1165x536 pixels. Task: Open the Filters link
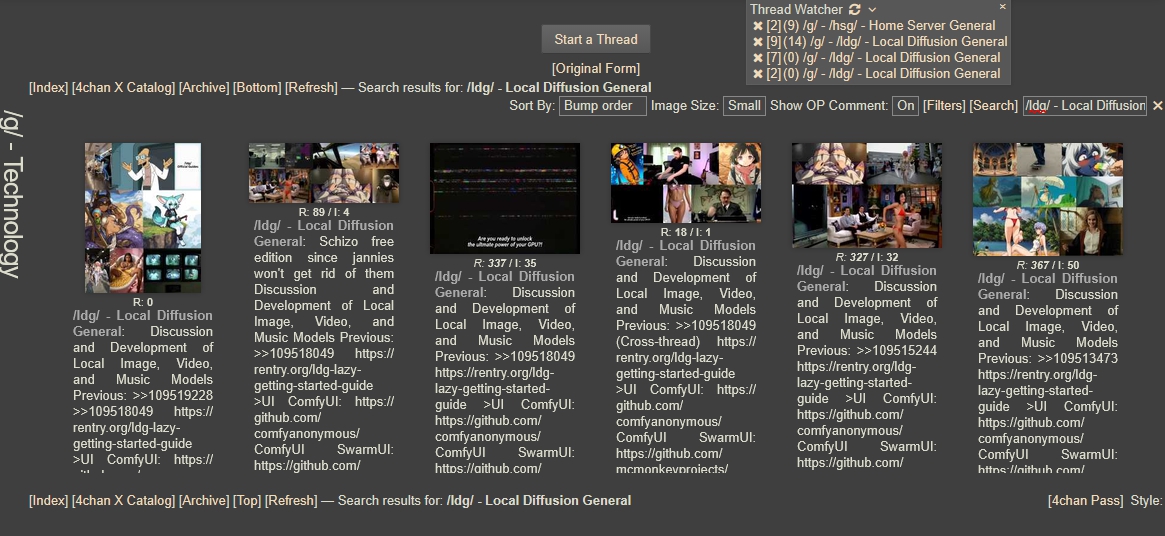[944, 106]
